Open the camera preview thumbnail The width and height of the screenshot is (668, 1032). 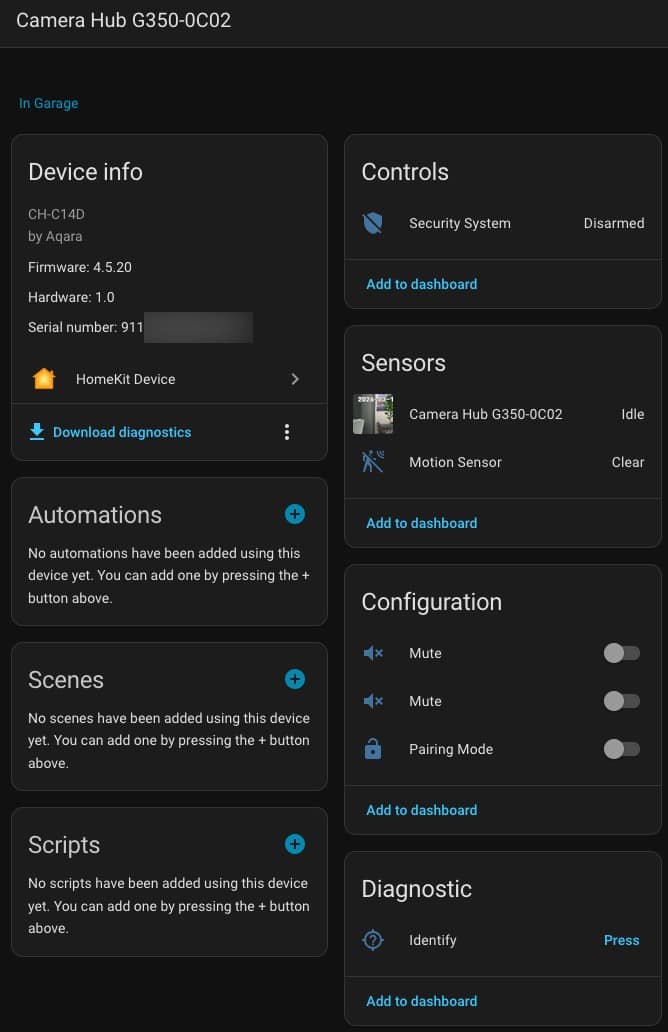coord(373,414)
